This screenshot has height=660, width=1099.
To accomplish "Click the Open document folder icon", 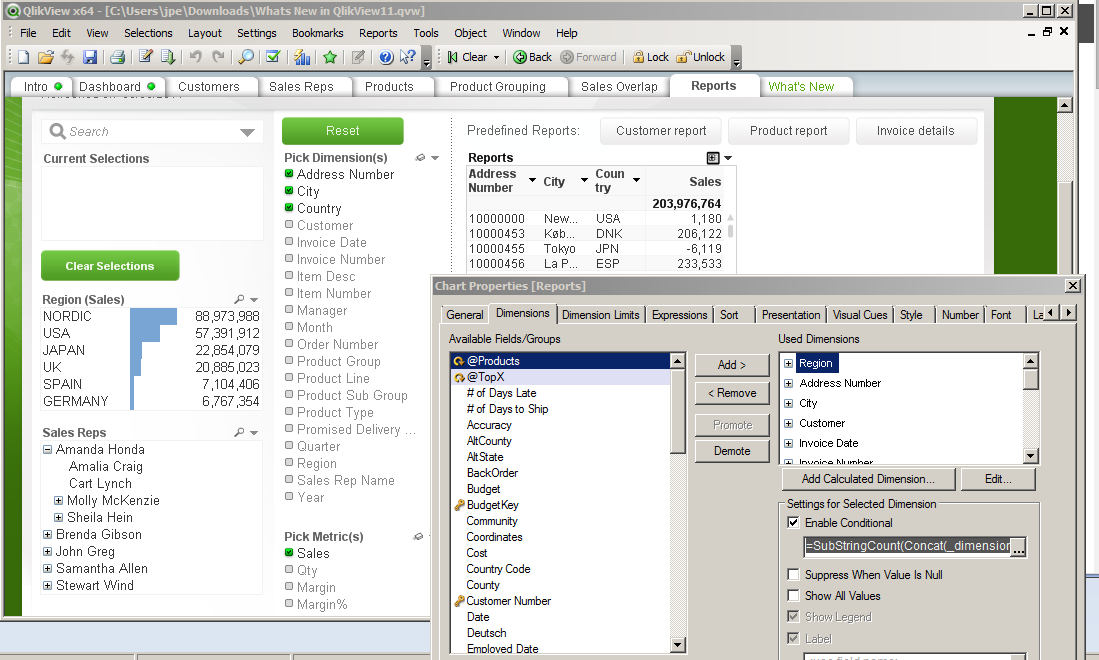I will pyautogui.click(x=46, y=57).
